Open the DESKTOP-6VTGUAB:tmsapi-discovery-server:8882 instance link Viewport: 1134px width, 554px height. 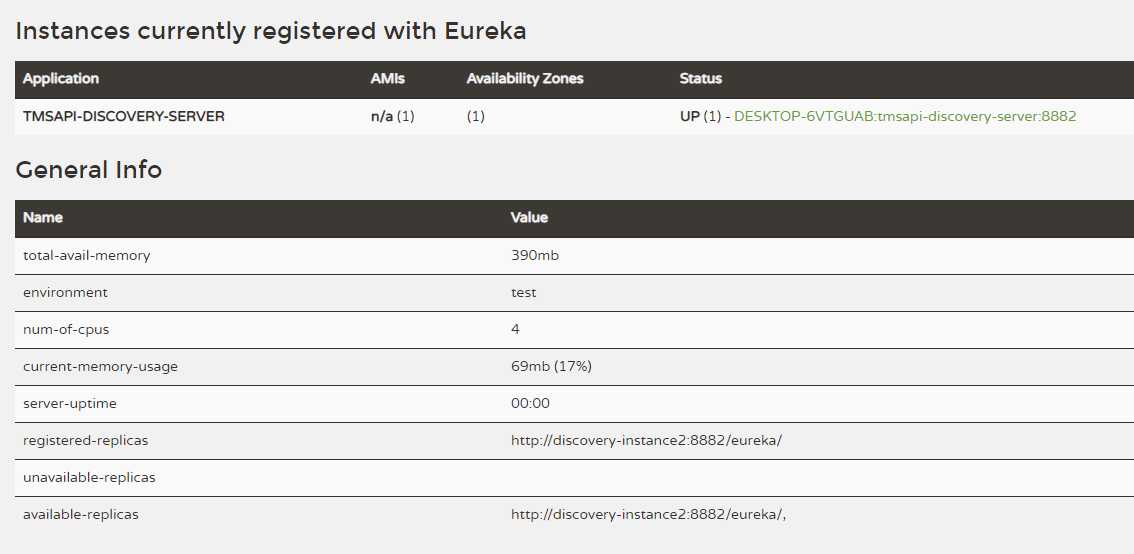[905, 116]
